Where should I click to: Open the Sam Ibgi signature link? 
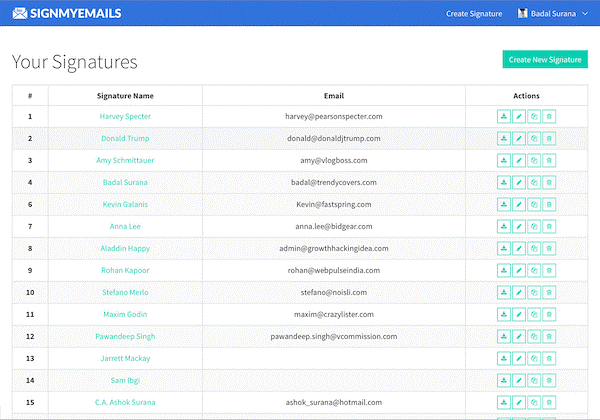[125, 380]
